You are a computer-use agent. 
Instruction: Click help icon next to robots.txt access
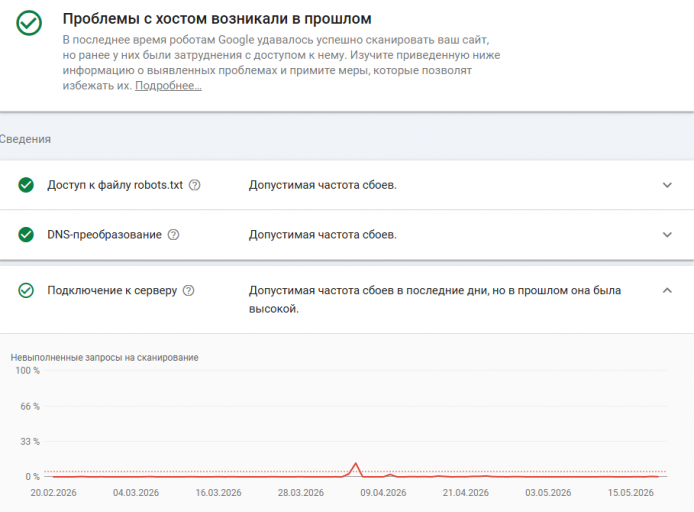click(195, 185)
